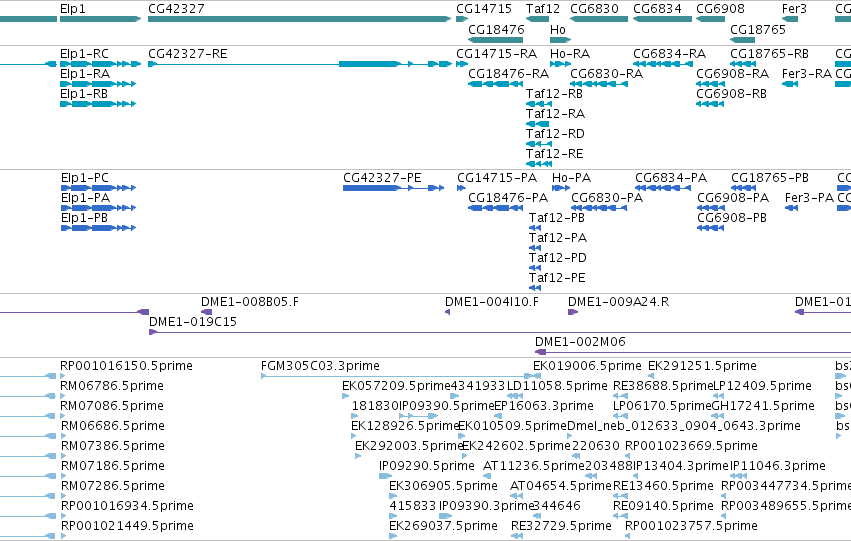Select the CG18476-RA transcript label
The width and height of the screenshot is (851, 541).
509,74
